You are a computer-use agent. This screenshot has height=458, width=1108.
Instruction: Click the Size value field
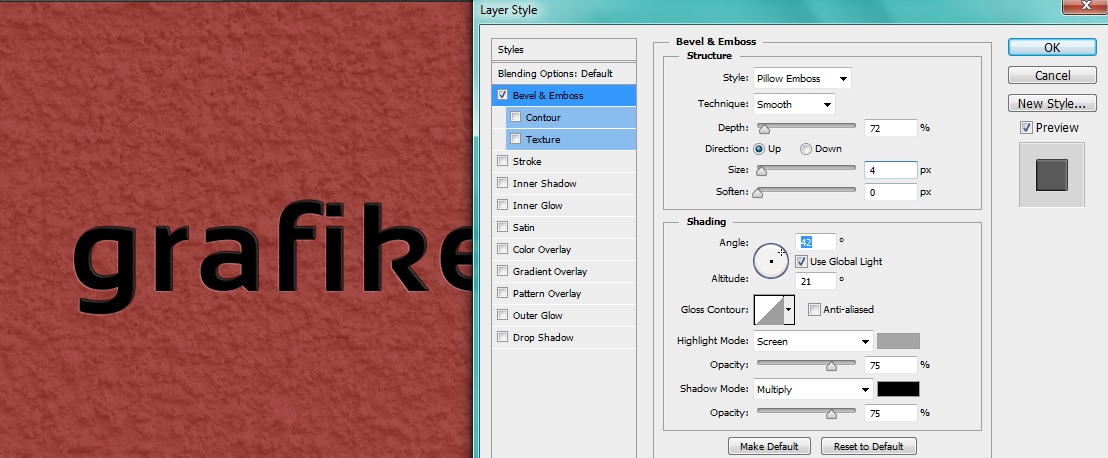pos(890,170)
